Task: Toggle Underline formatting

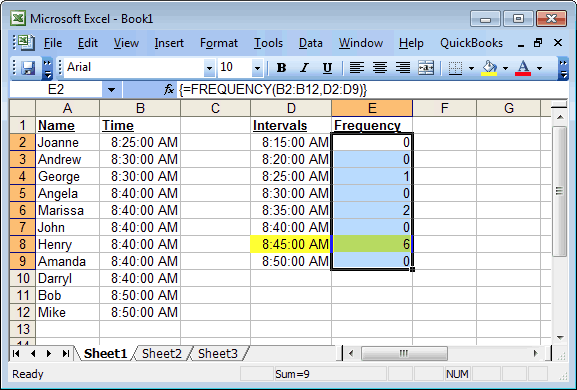Action: tap(327, 68)
